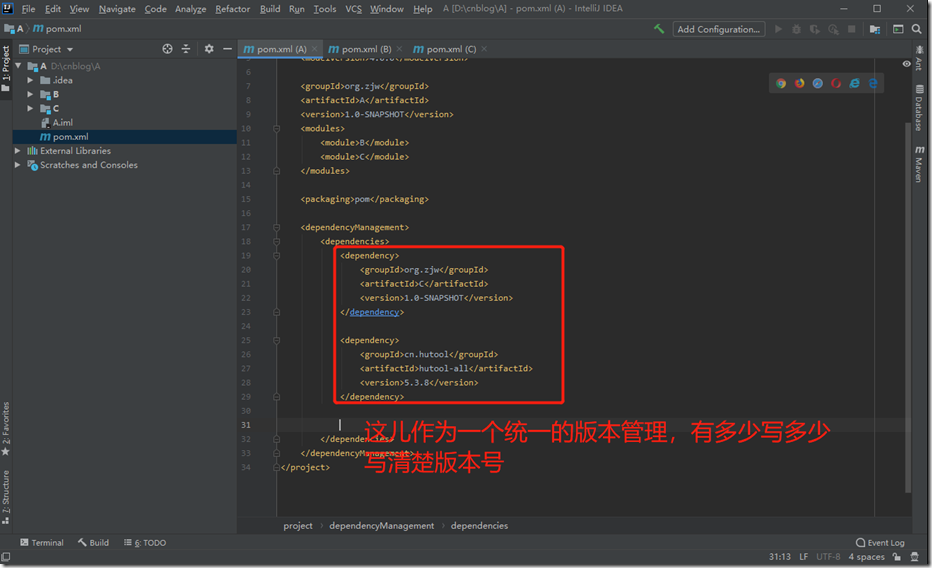This screenshot has width=932, height=568.
Task: Click dependencyManagement in breadcrumb
Action: tap(382, 525)
